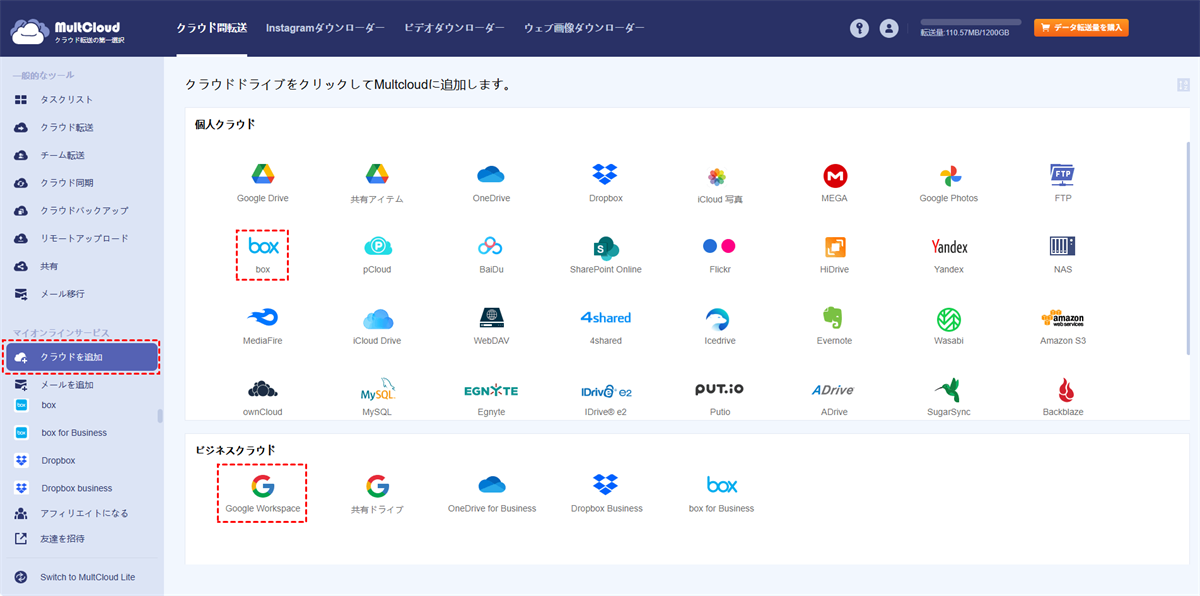This screenshot has height=596, width=1200.
Task: Pick the Amazon S3 service
Action: [x=1062, y=325]
